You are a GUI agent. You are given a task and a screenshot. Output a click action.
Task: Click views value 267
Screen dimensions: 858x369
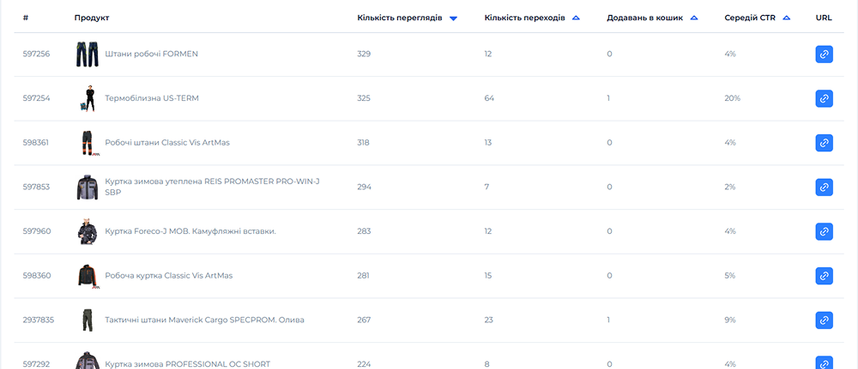(x=364, y=320)
